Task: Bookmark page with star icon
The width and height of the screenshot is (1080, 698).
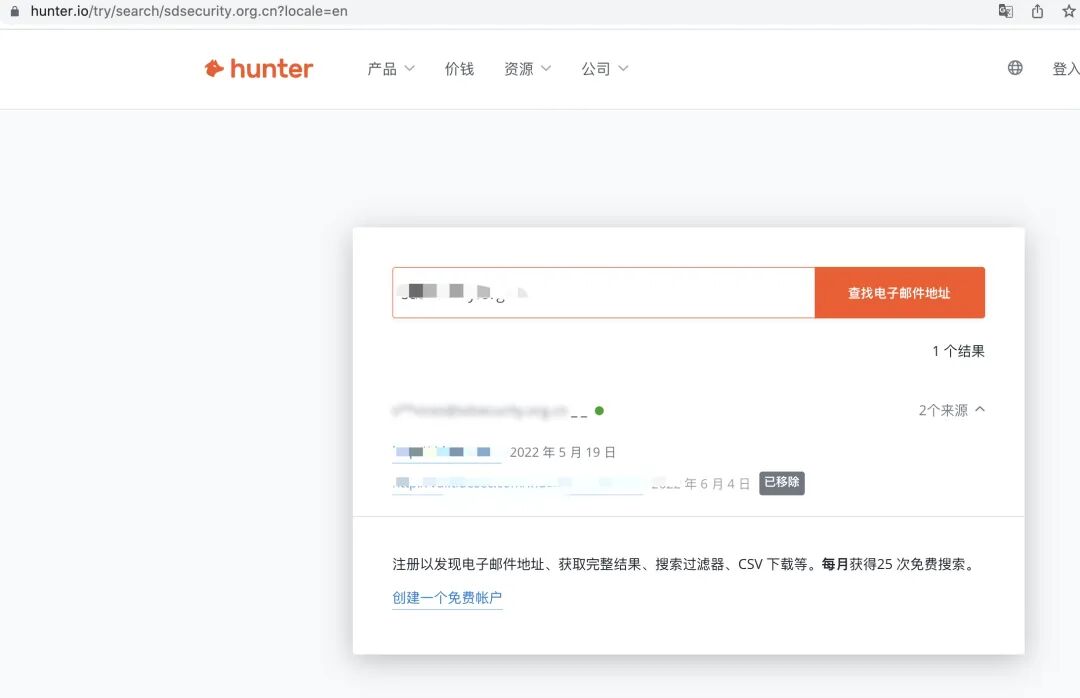Action: [x=1068, y=11]
